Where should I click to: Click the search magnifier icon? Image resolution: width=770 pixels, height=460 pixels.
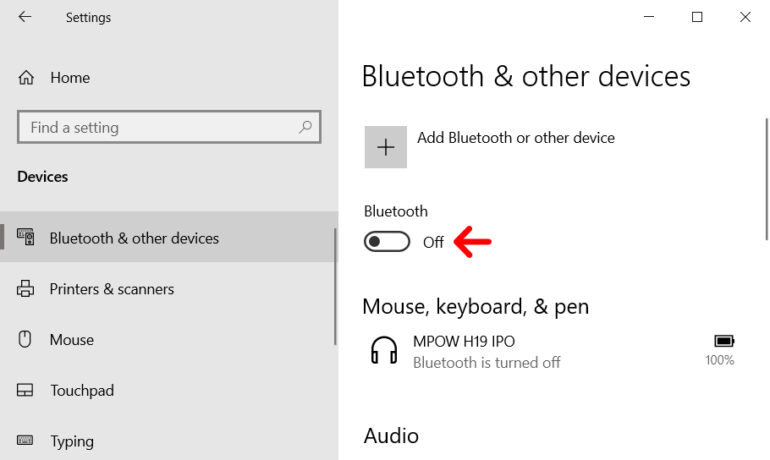(305, 127)
